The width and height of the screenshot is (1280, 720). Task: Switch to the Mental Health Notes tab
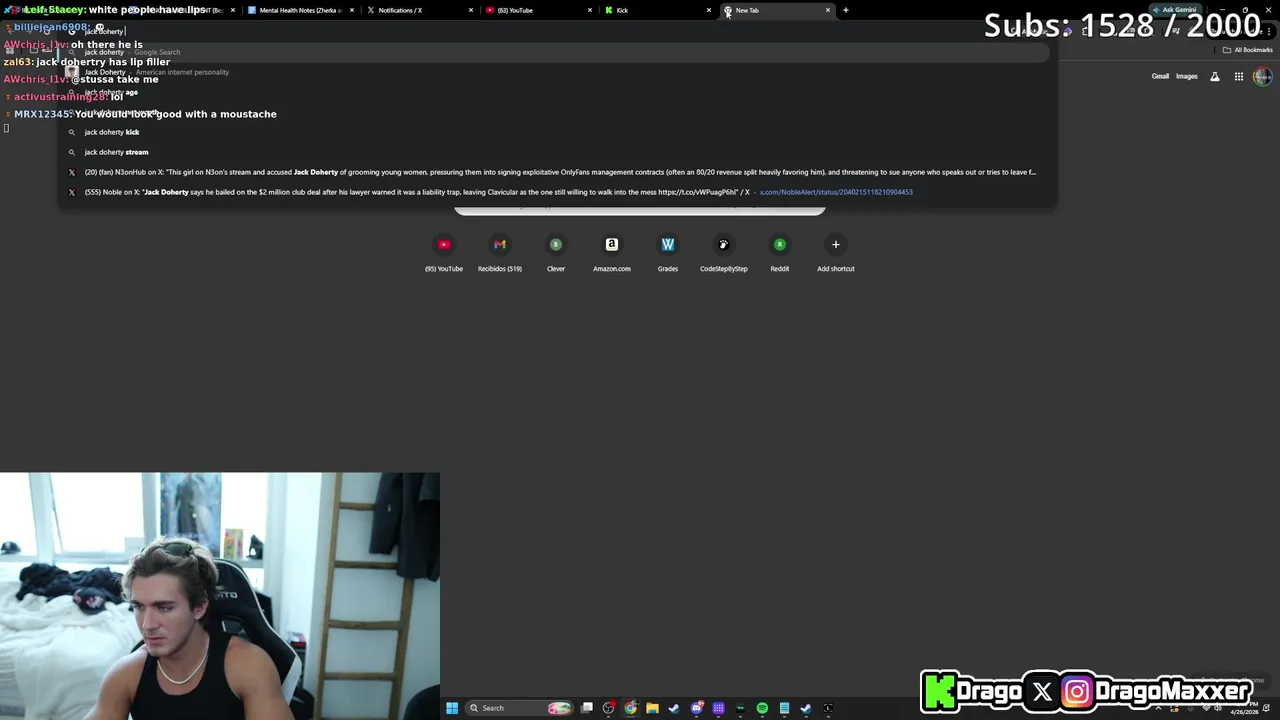300,10
